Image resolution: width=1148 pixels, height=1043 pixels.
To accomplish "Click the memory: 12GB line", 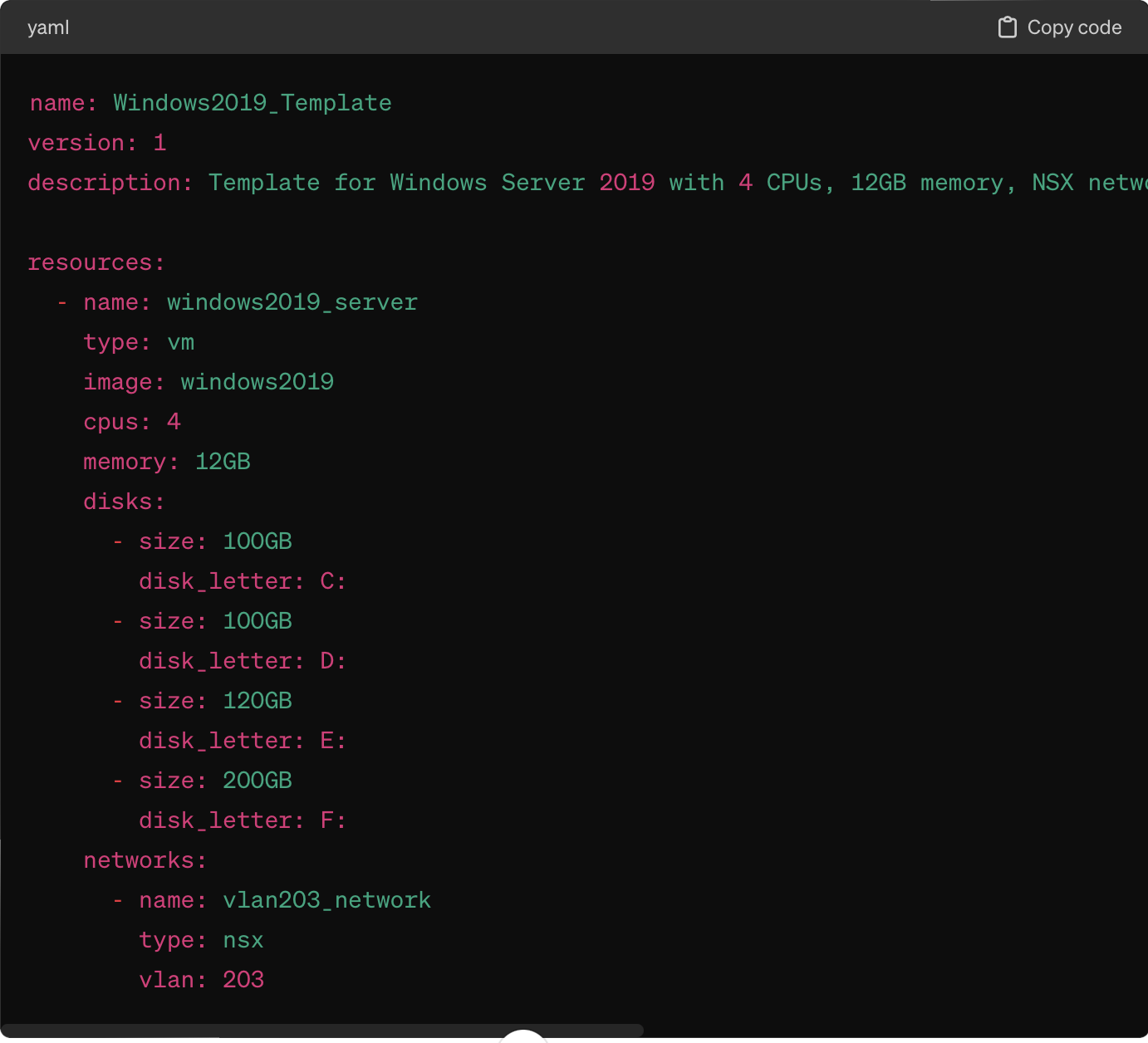I will 167,462.
